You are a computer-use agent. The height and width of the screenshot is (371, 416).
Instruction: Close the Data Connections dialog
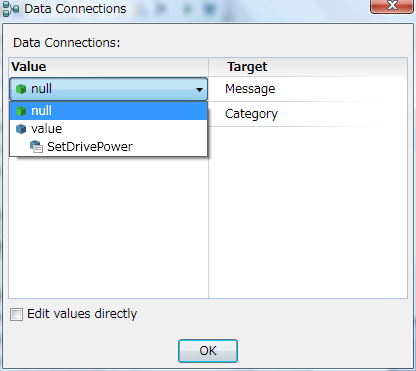click(392, 6)
